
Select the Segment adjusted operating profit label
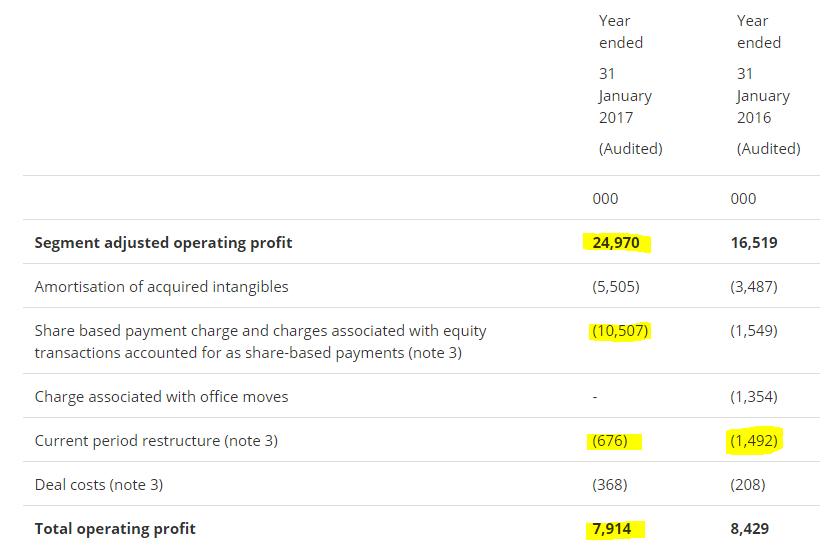click(163, 242)
